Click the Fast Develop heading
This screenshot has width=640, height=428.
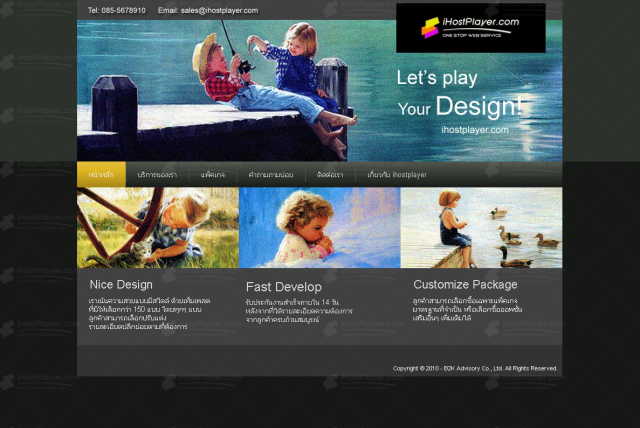click(284, 287)
